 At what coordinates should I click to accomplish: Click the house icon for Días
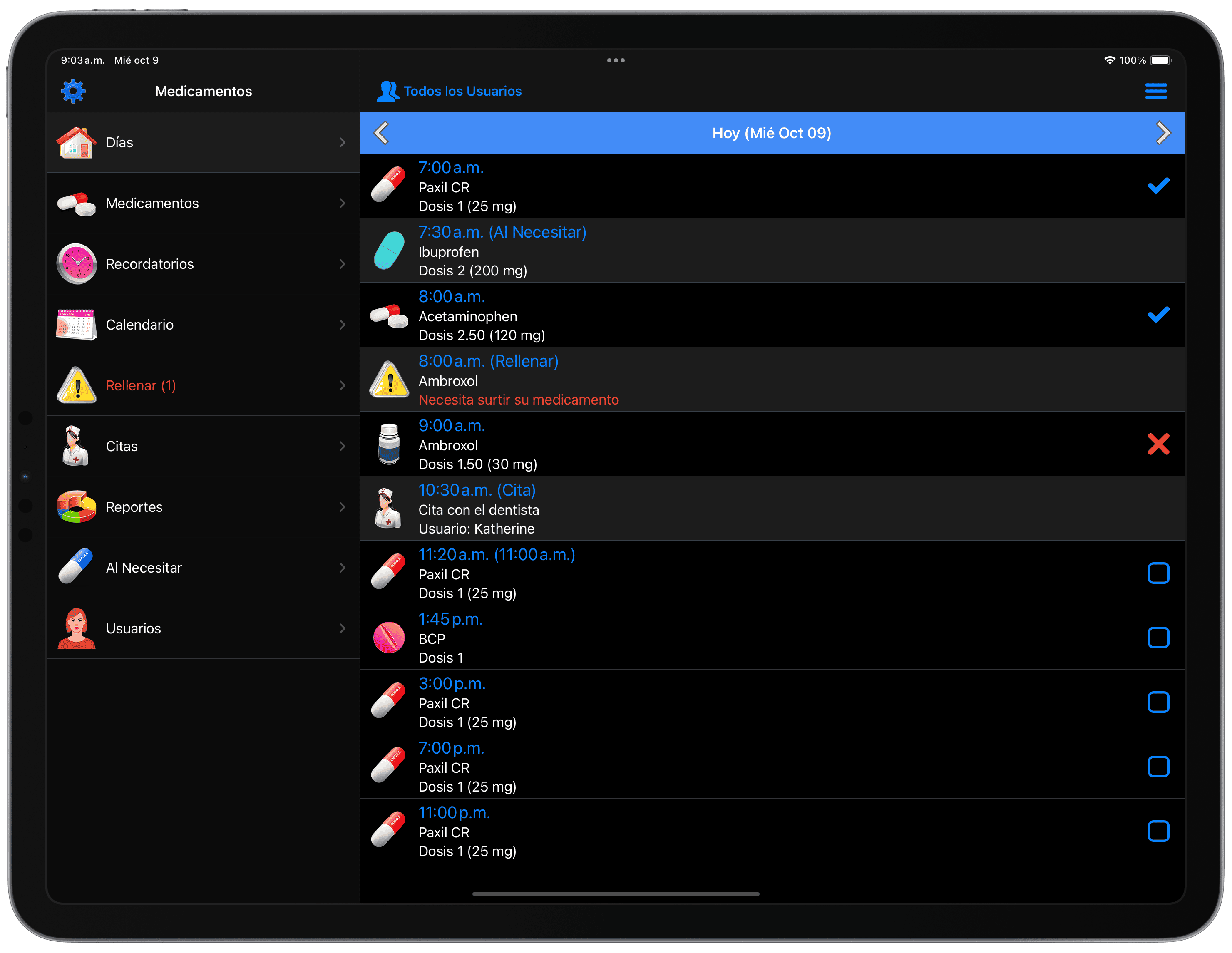[x=77, y=143]
